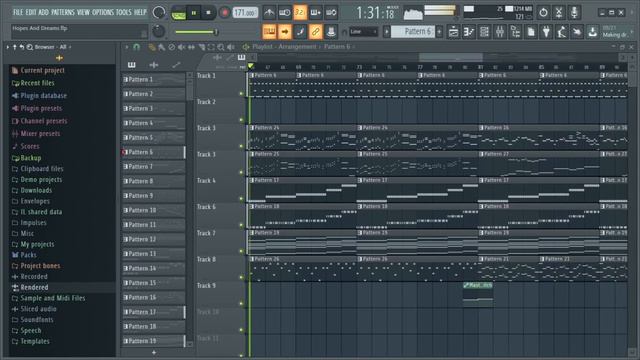Open the audio editor scissors icon

tap(559, 13)
